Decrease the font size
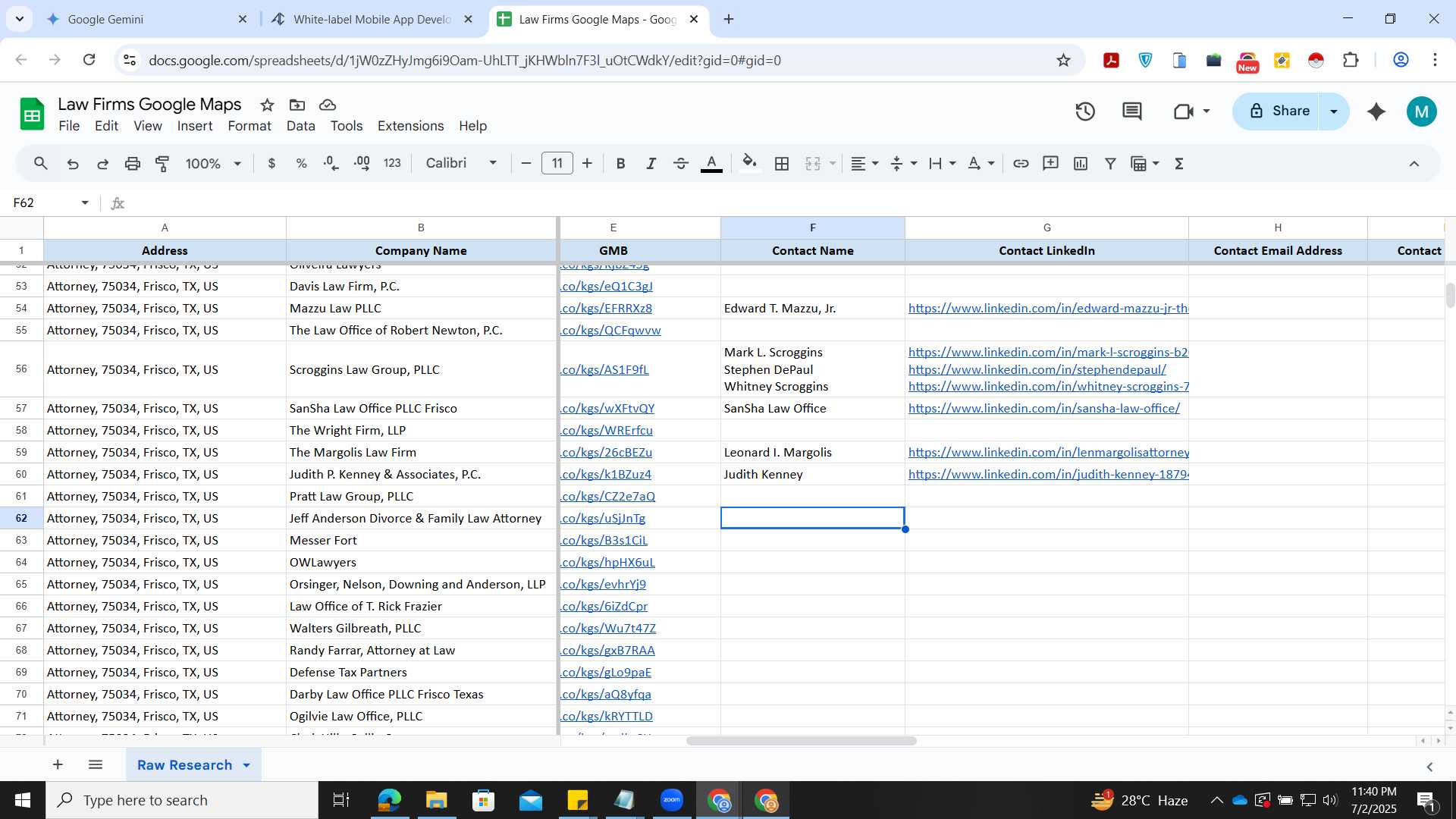The image size is (1456, 819). click(526, 163)
